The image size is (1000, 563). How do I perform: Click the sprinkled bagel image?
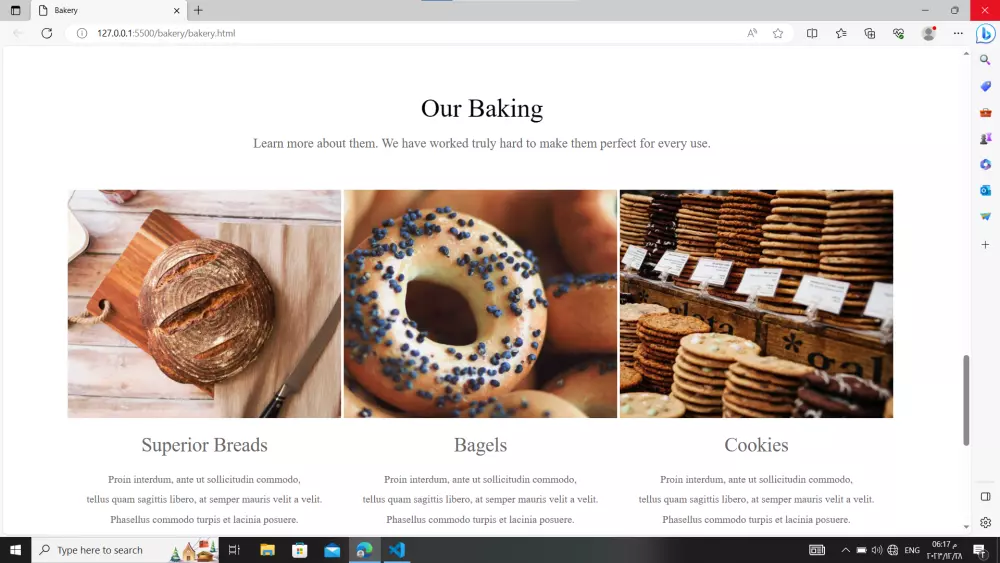tap(480, 303)
